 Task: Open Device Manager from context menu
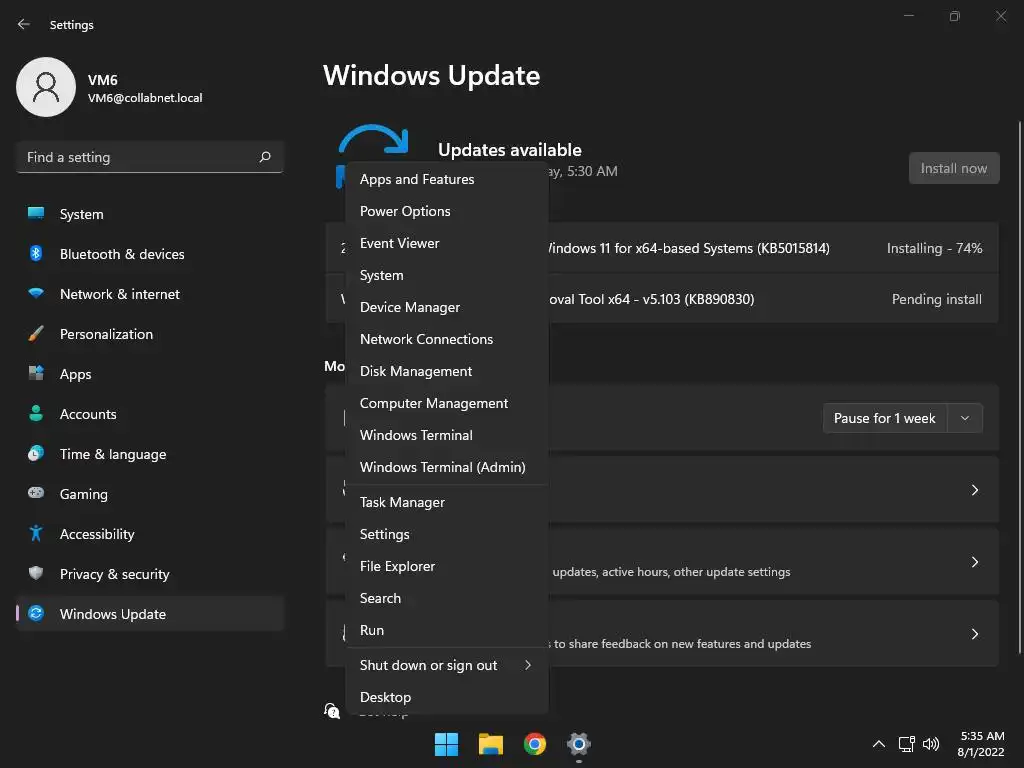(447, 307)
